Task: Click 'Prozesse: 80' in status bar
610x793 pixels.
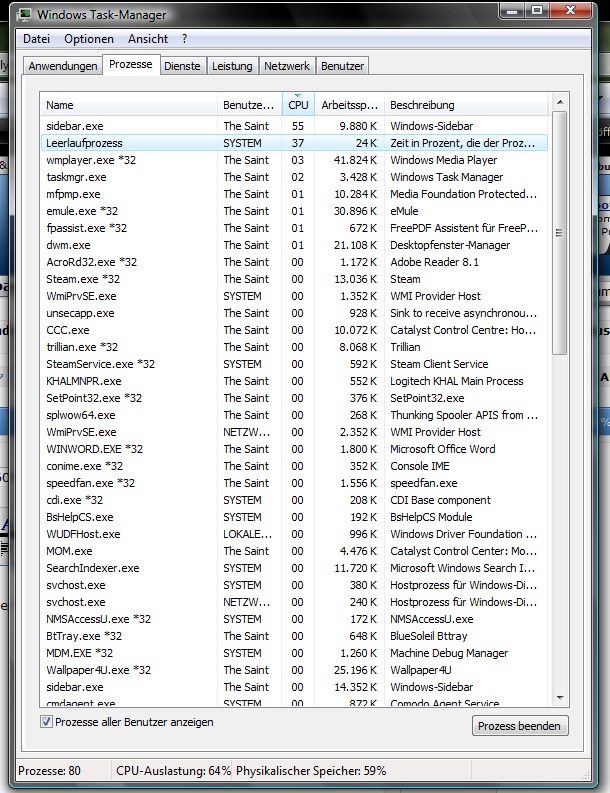Action: coord(50,771)
